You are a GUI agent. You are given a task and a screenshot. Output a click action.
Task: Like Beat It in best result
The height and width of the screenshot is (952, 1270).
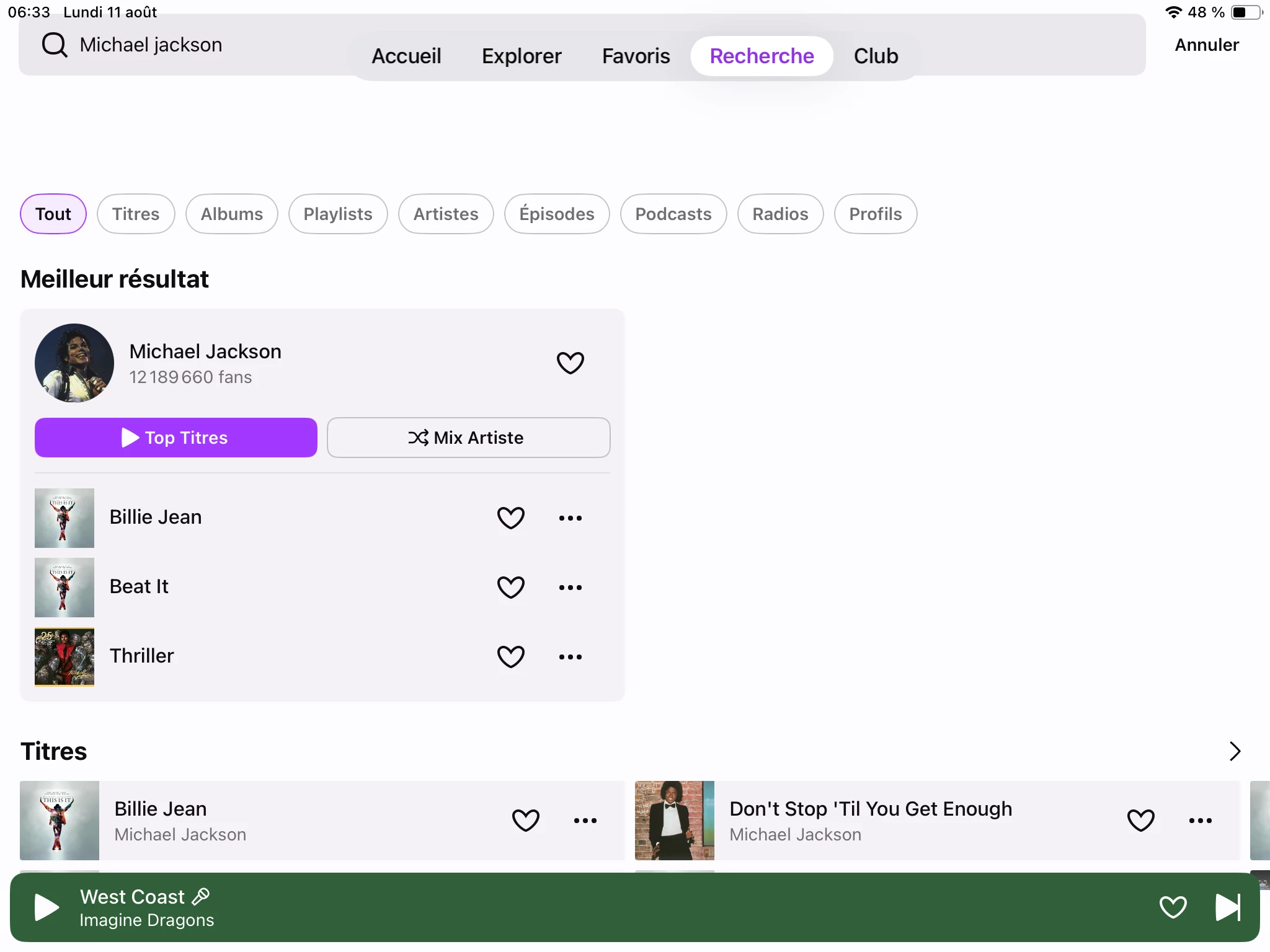[510, 587]
